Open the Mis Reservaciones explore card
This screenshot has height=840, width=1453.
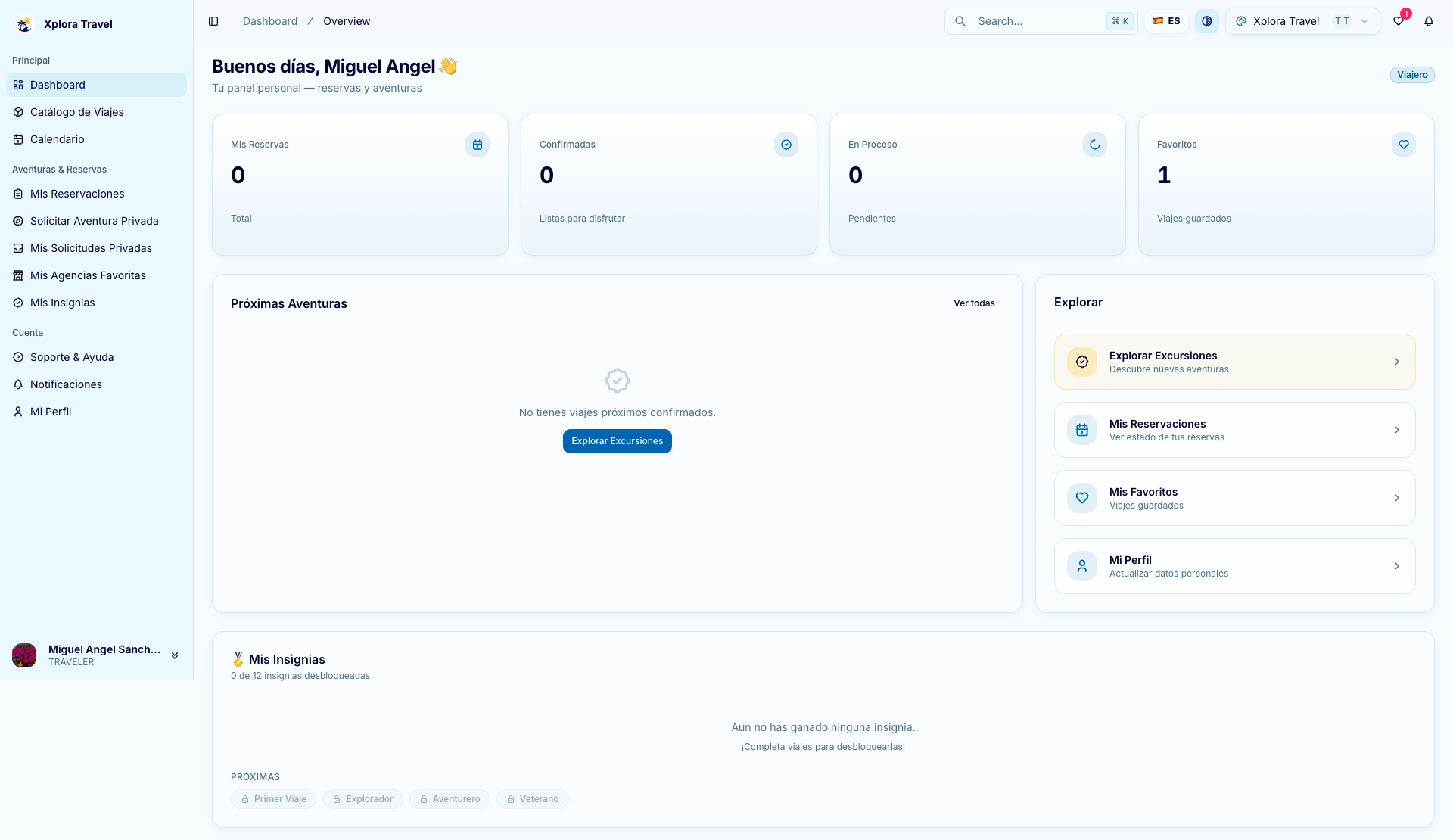[x=1235, y=430]
